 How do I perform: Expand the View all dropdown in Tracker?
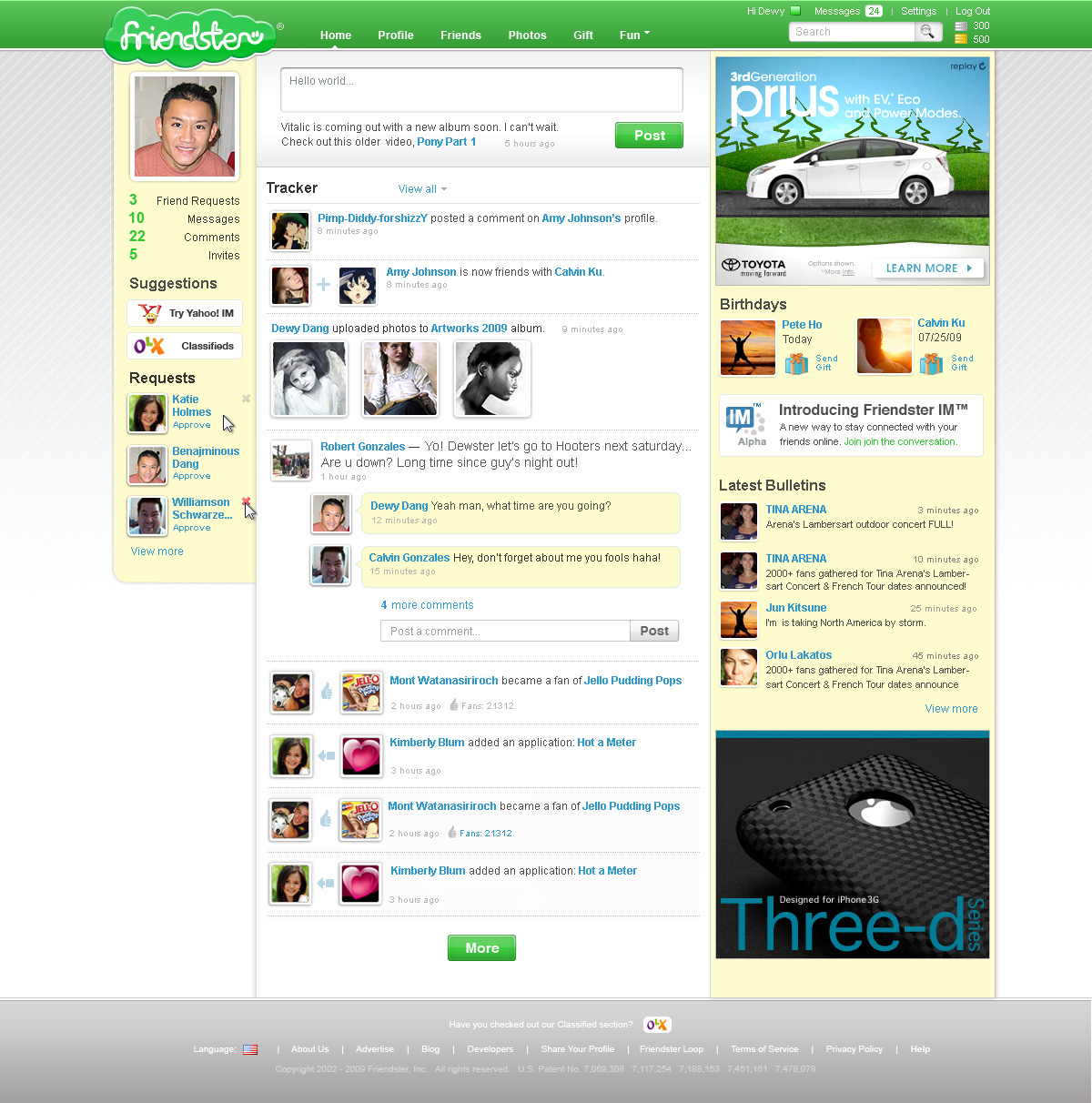[x=421, y=188]
